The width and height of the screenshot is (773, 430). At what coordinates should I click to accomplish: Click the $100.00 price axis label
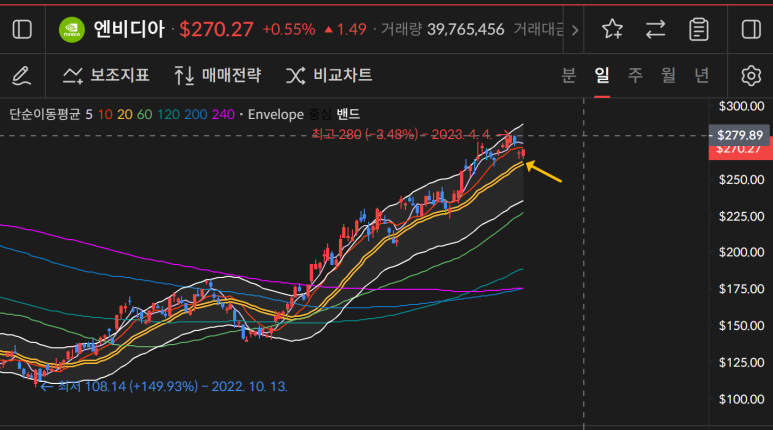[741, 399]
